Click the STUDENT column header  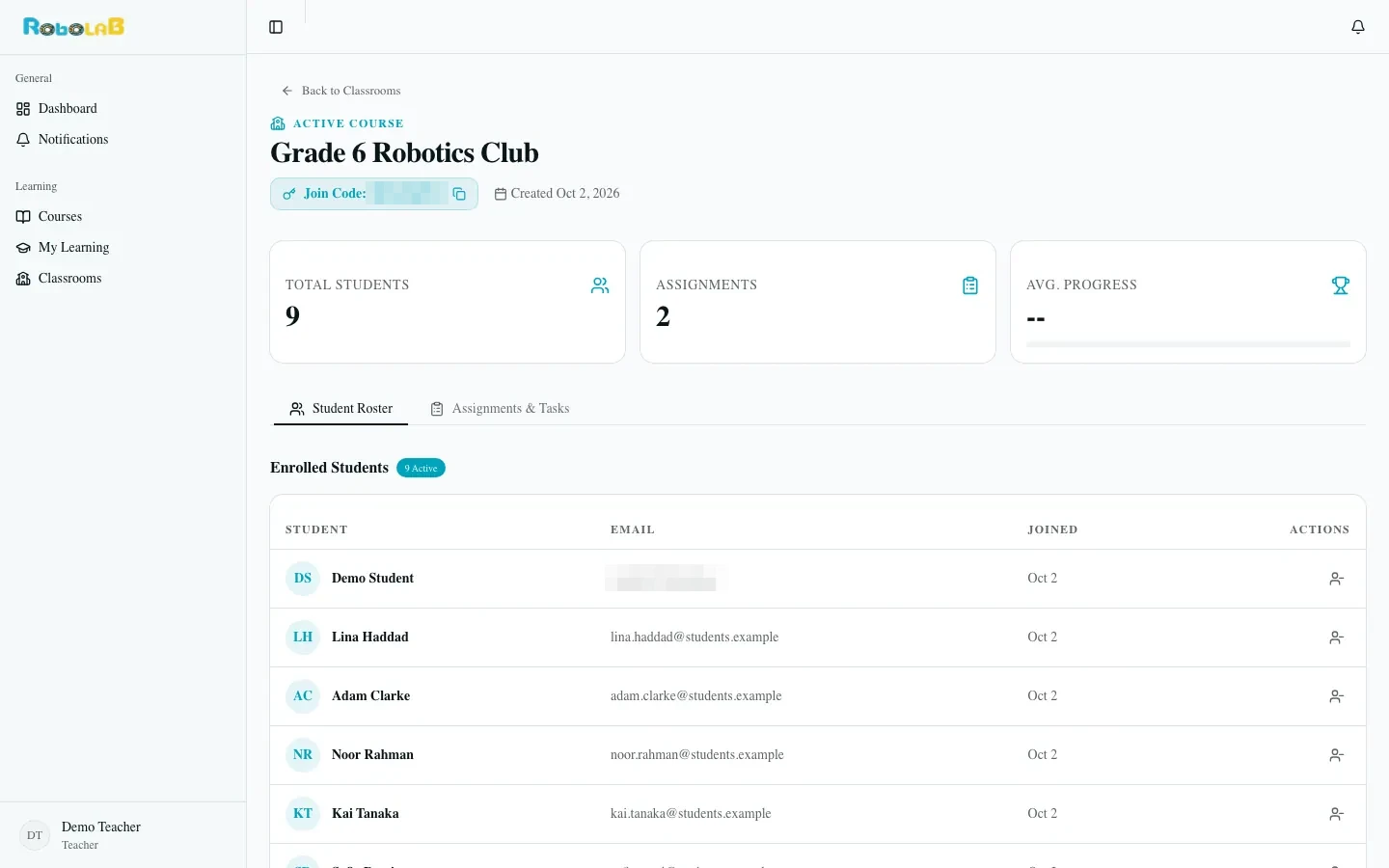[316, 529]
